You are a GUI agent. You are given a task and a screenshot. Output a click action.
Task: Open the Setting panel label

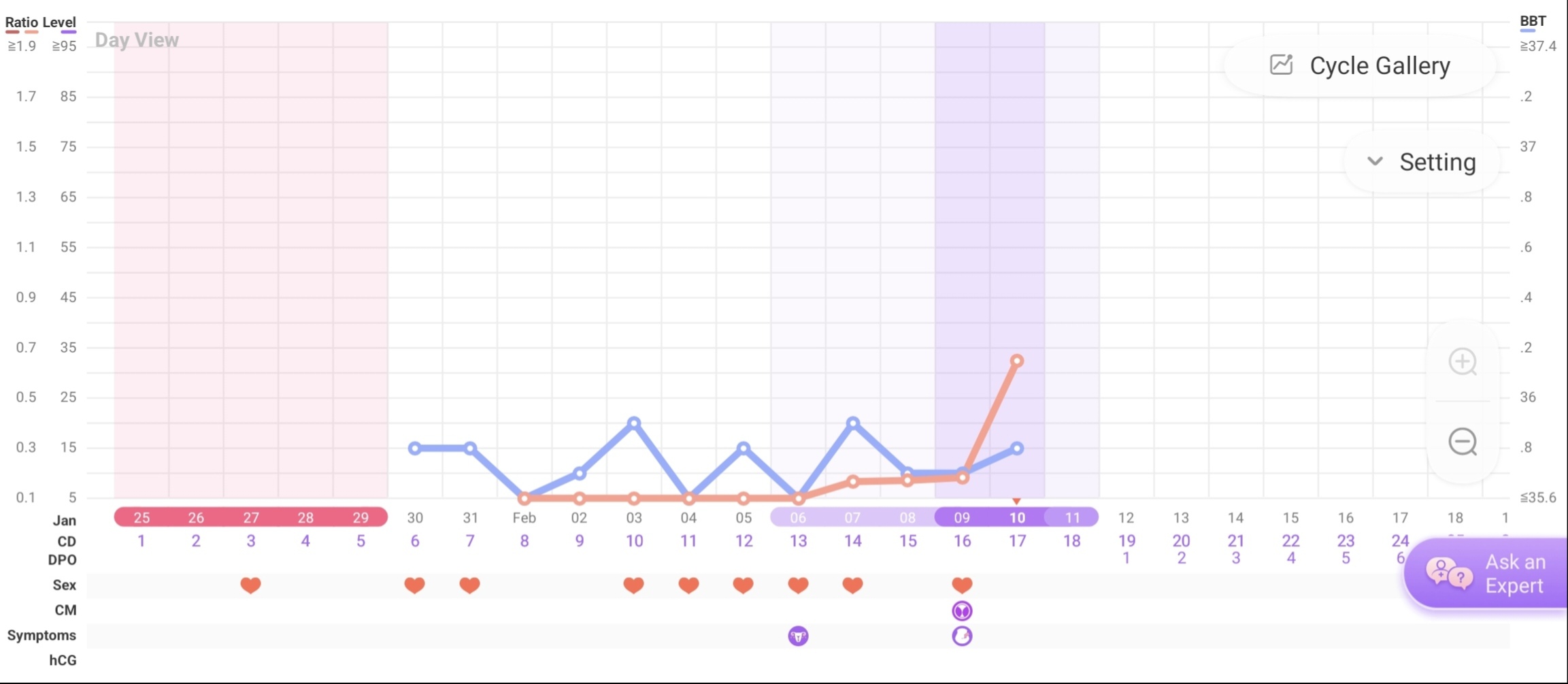click(x=1437, y=162)
